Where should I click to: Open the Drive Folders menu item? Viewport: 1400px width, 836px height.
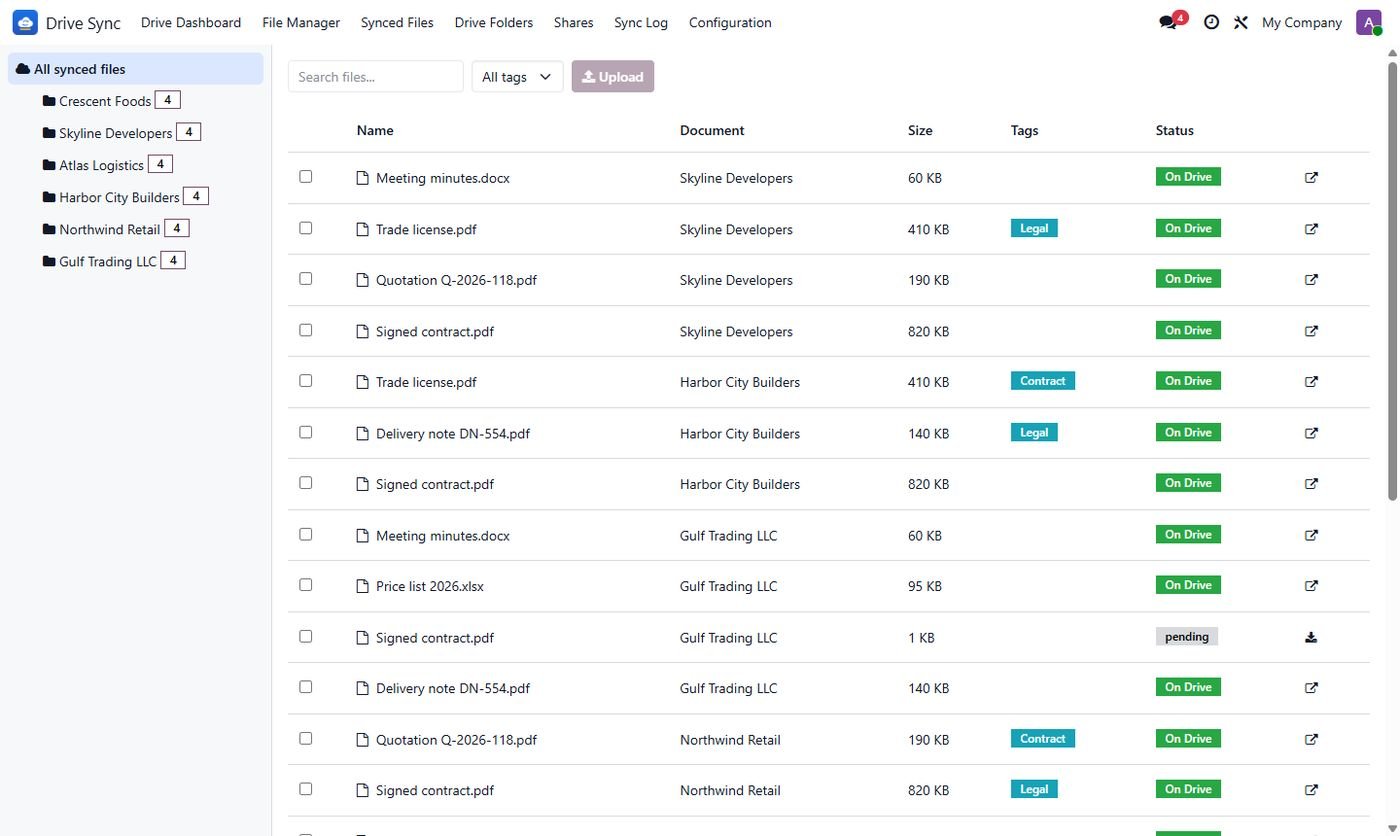(x=493, y=22)
